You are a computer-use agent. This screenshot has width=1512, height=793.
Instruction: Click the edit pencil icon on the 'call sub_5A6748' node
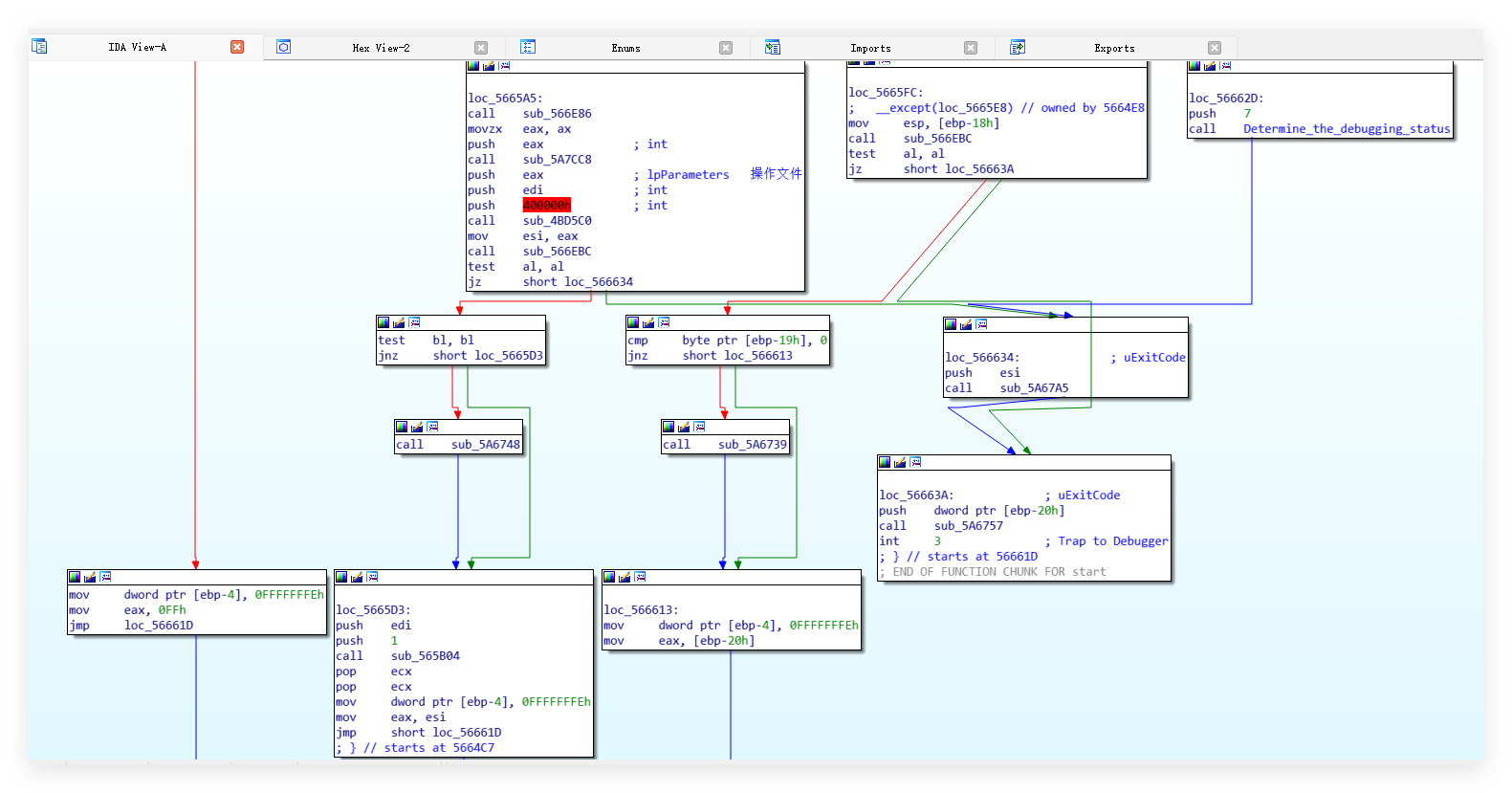coord(417,427)
